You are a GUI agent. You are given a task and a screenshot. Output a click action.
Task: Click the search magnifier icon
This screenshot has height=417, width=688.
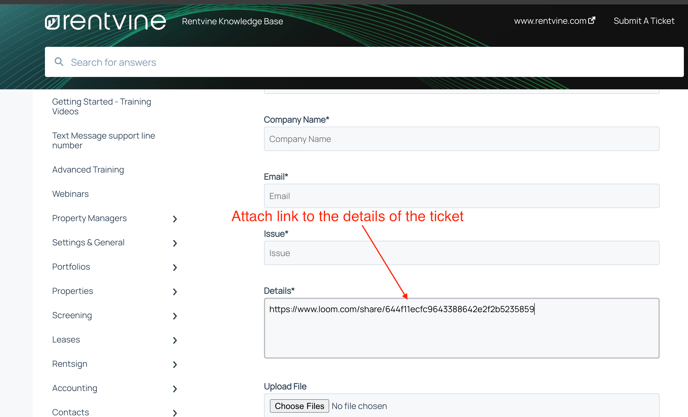59,62
